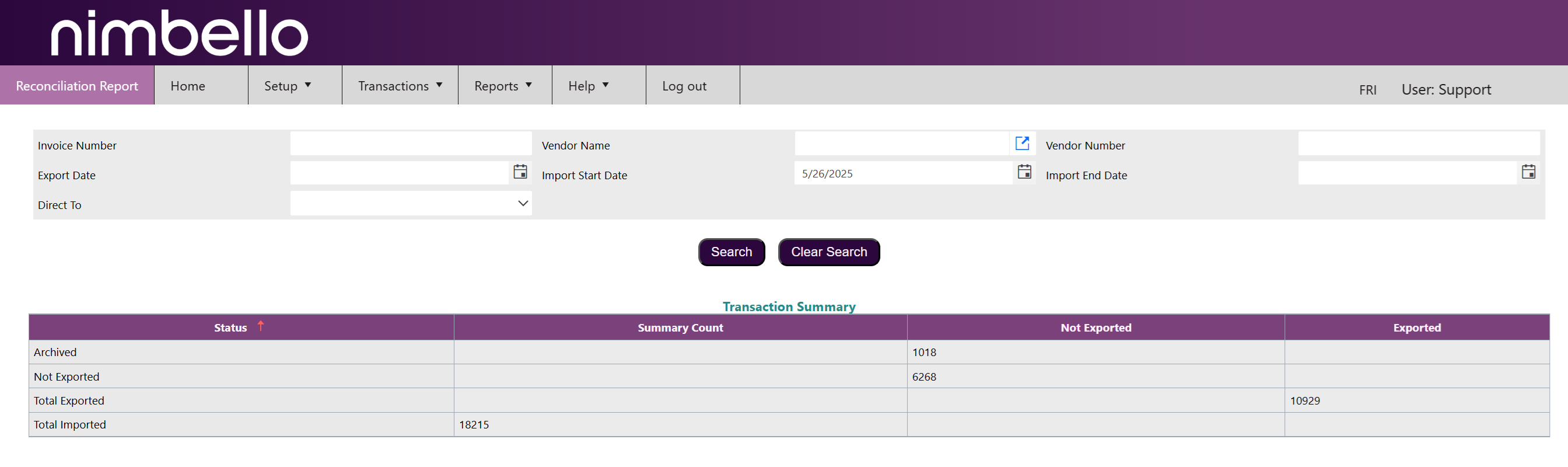Image resolution: width=1568 pixels, height=467 pixels.
Task: Click into the Vendor Number field
Action: pos(1418,144)
